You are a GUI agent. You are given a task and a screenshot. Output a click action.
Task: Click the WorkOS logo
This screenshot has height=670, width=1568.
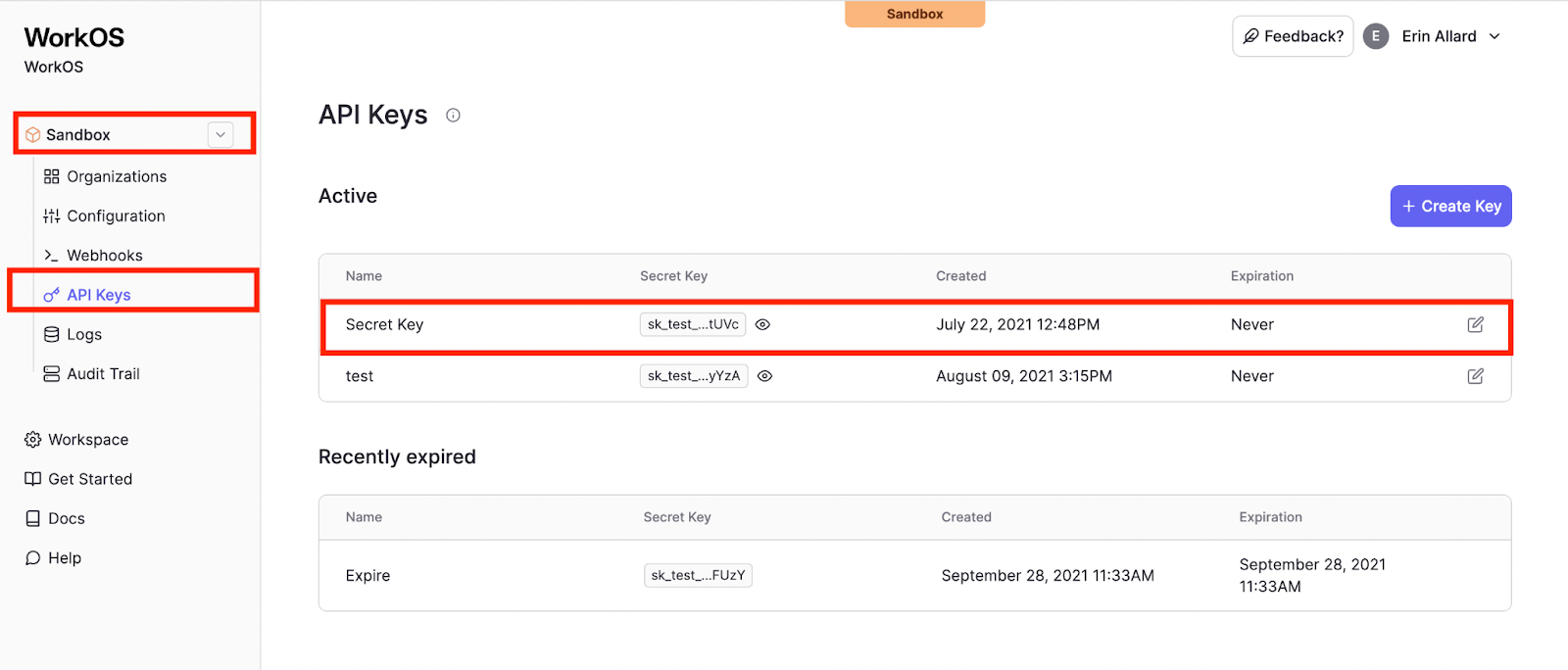pos(74,37)
